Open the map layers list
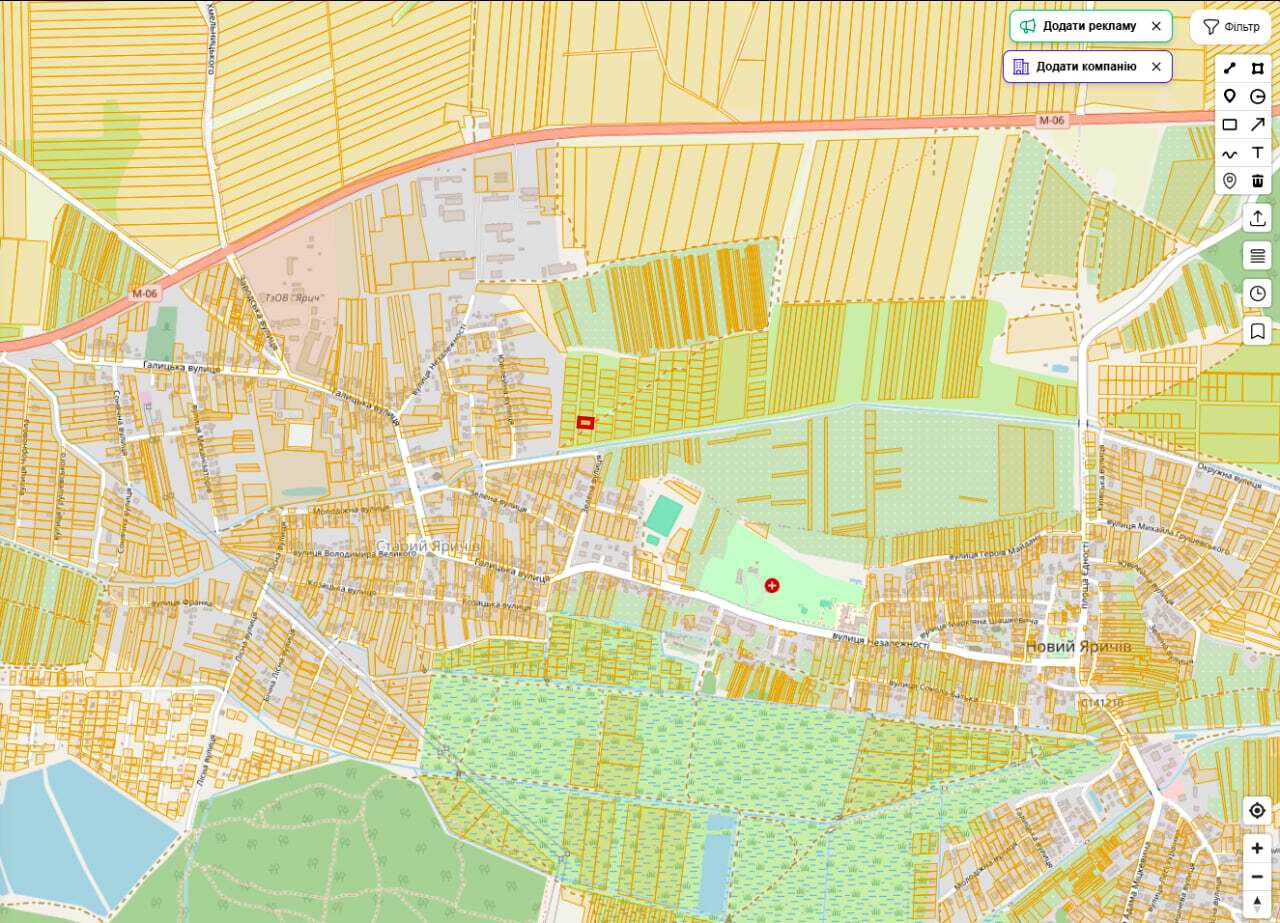1280x923 pixels. (1257, 256)
